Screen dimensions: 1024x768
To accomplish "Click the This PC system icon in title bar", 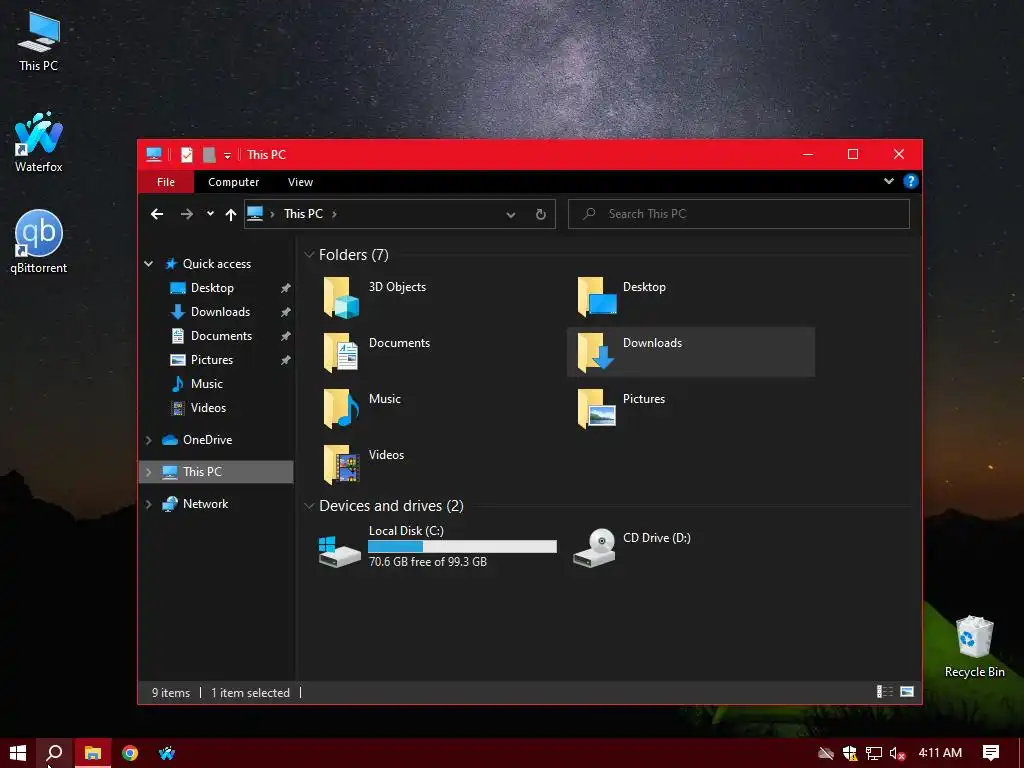I will coord(154,155).
